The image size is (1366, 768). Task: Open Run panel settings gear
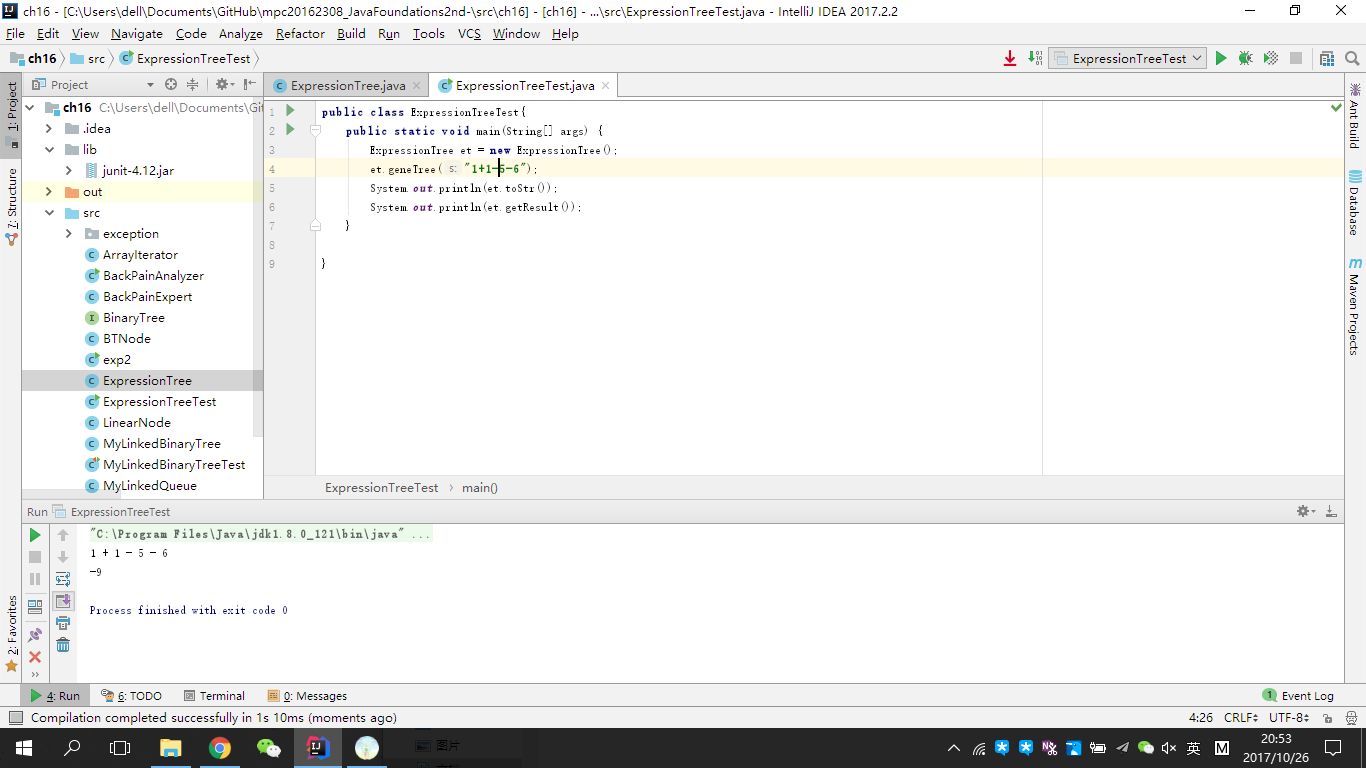1306,511
